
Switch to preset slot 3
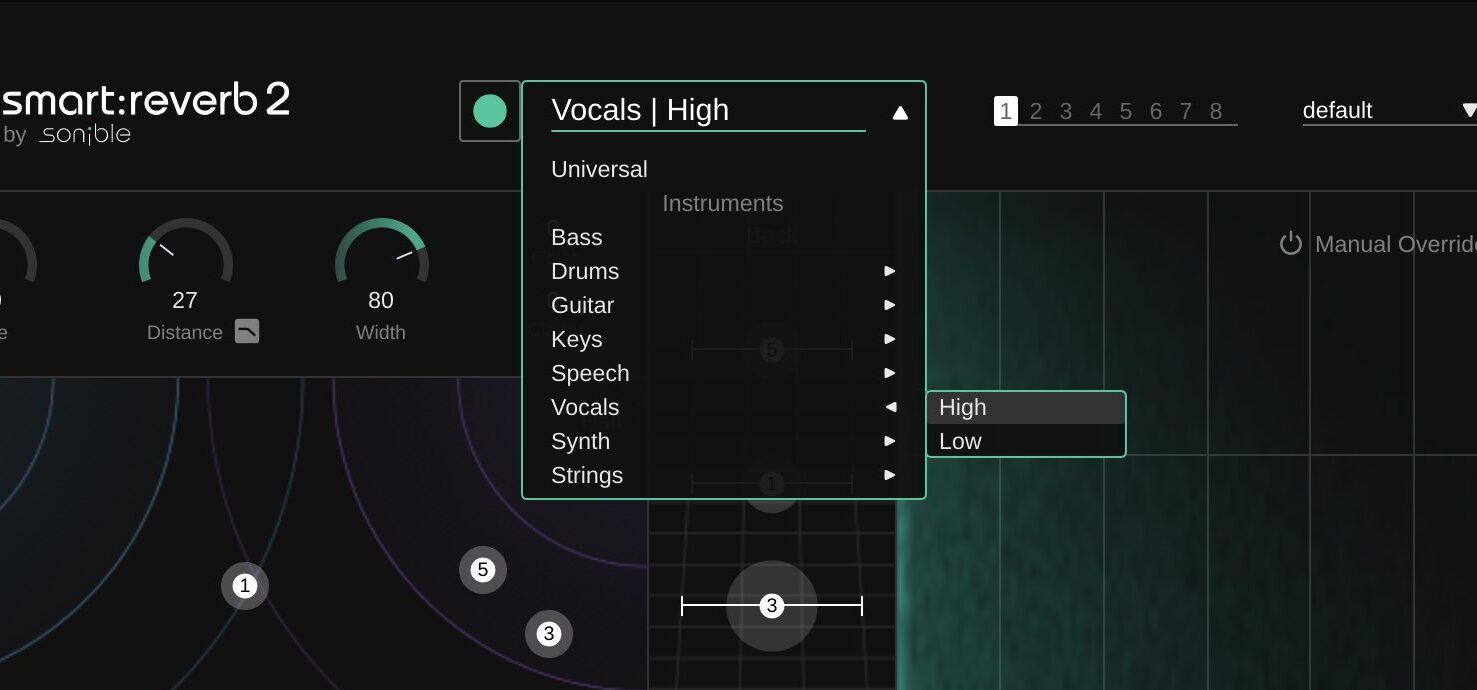(x=1066, y=111)
